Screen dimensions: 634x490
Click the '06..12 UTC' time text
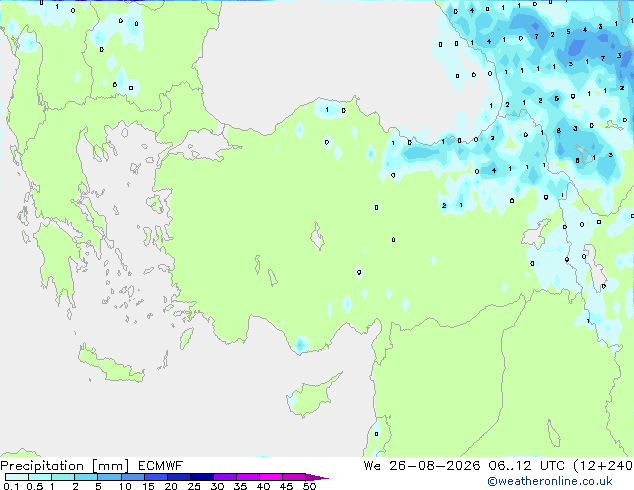(526, 466)
